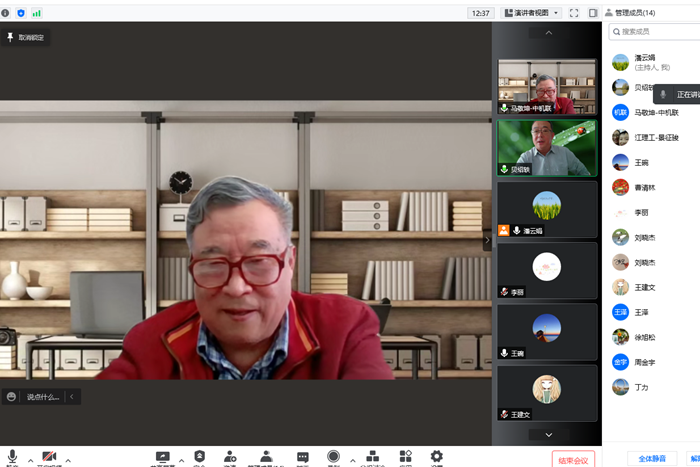Screen dimensions: 700x467
Task: Mute the microphone in bottom toolbar
Action: click(x=12, y=456)
